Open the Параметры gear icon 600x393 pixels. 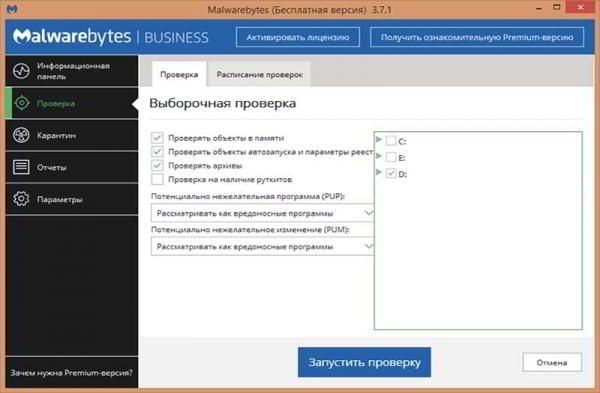pos(21,199)
